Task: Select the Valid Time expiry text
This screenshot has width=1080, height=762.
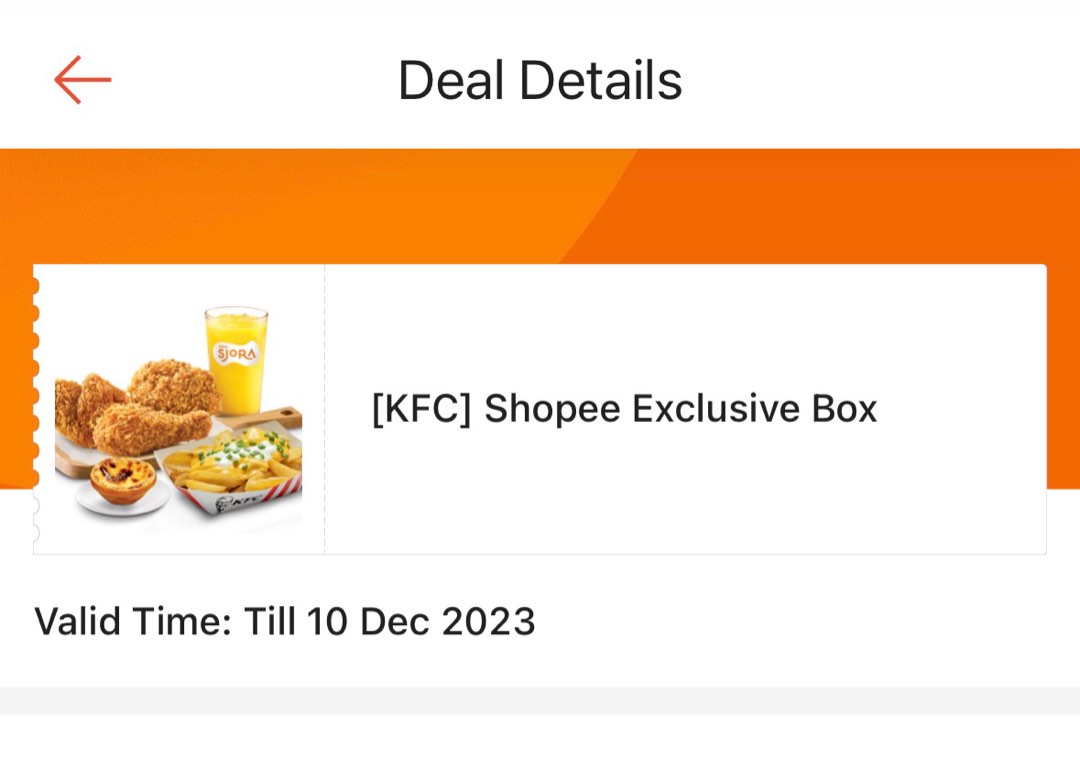Action: [284, 622]
